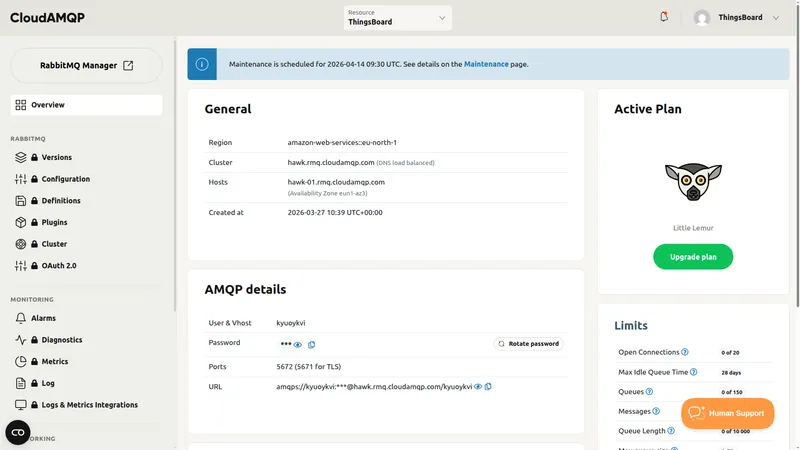This screenshot has width=800, height=450.
Task: Click the Overview grid icon
Action: tap(20, 105)
